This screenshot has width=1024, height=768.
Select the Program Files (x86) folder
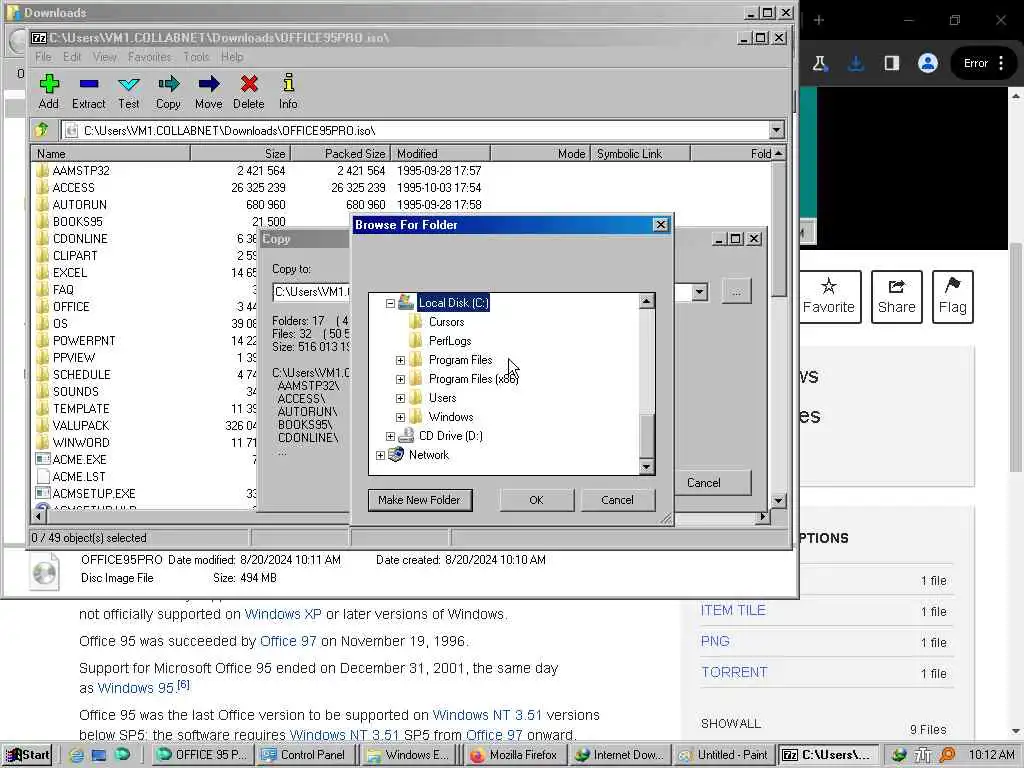tap(473, 379)
